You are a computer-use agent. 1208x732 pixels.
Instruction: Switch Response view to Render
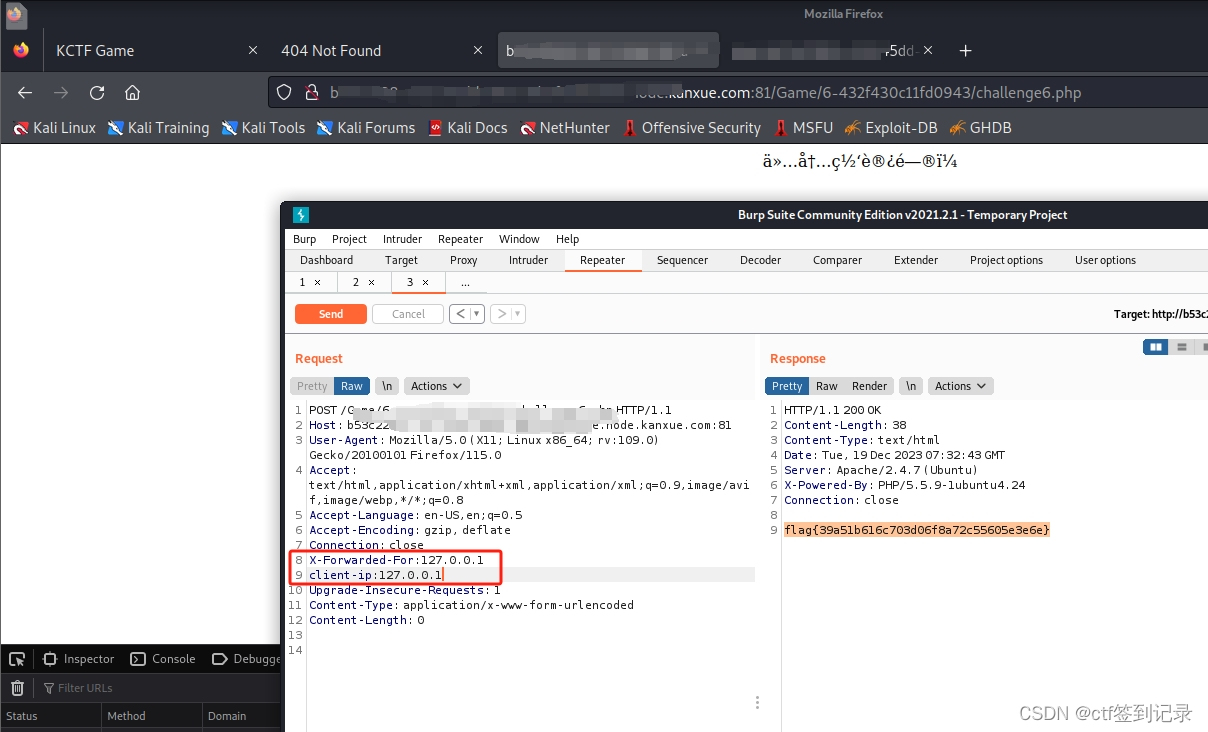tap(869, 386)
